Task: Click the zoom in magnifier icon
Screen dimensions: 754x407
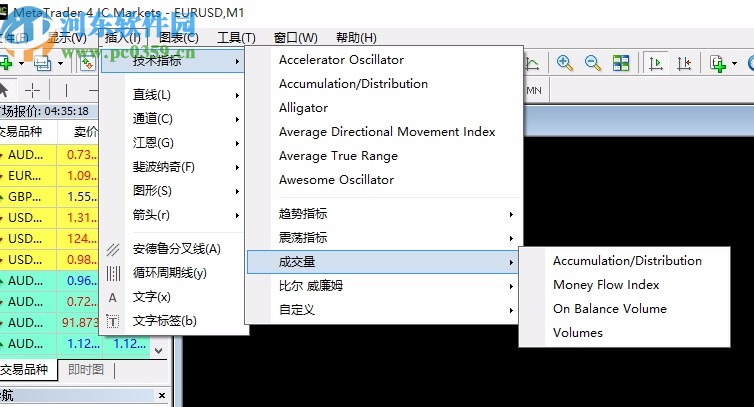Action: 565,63
